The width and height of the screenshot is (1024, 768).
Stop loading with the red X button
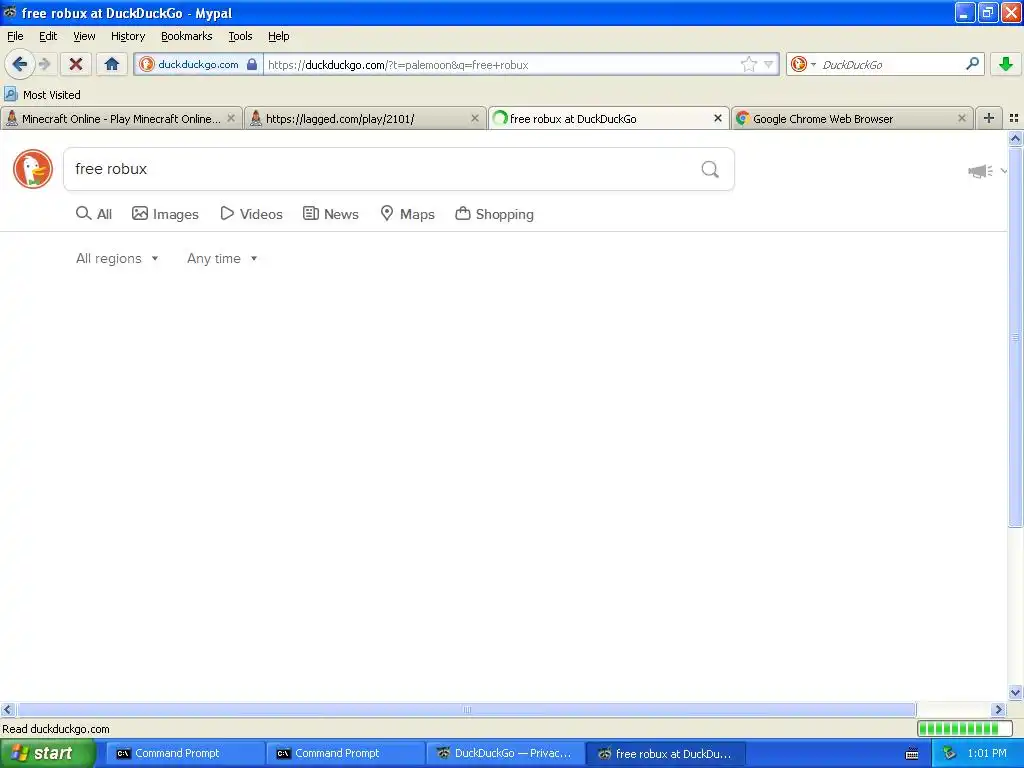(x=76, y=64)
